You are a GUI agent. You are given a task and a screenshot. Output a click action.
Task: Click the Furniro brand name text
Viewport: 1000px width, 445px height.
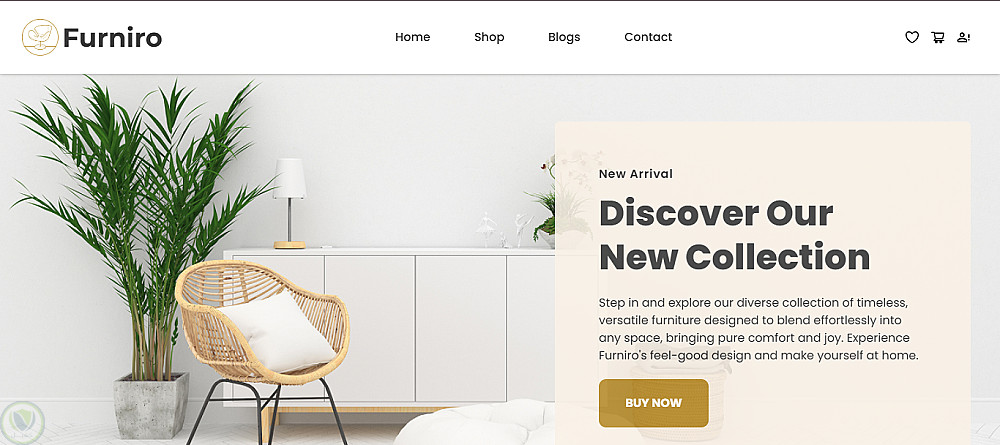point(112,38)
